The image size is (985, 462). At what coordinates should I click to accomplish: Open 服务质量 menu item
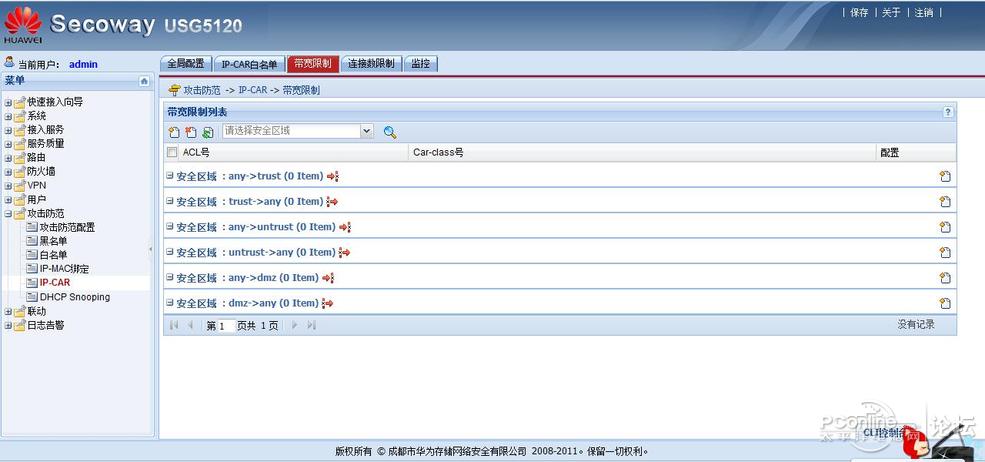tap(45, 144)
